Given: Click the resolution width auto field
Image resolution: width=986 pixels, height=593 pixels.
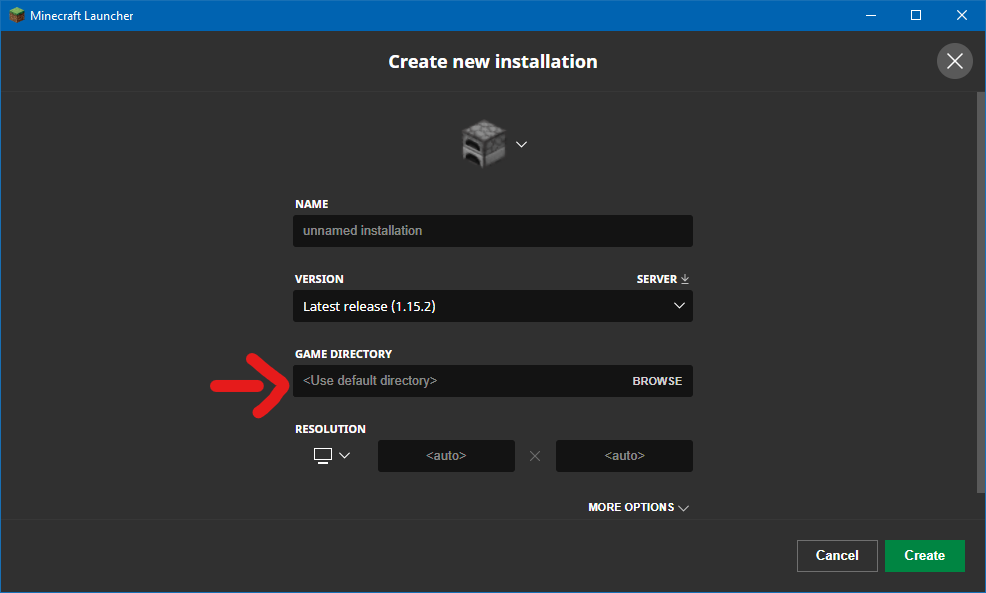Looking at the screenshot, I should tap(446, 456).
